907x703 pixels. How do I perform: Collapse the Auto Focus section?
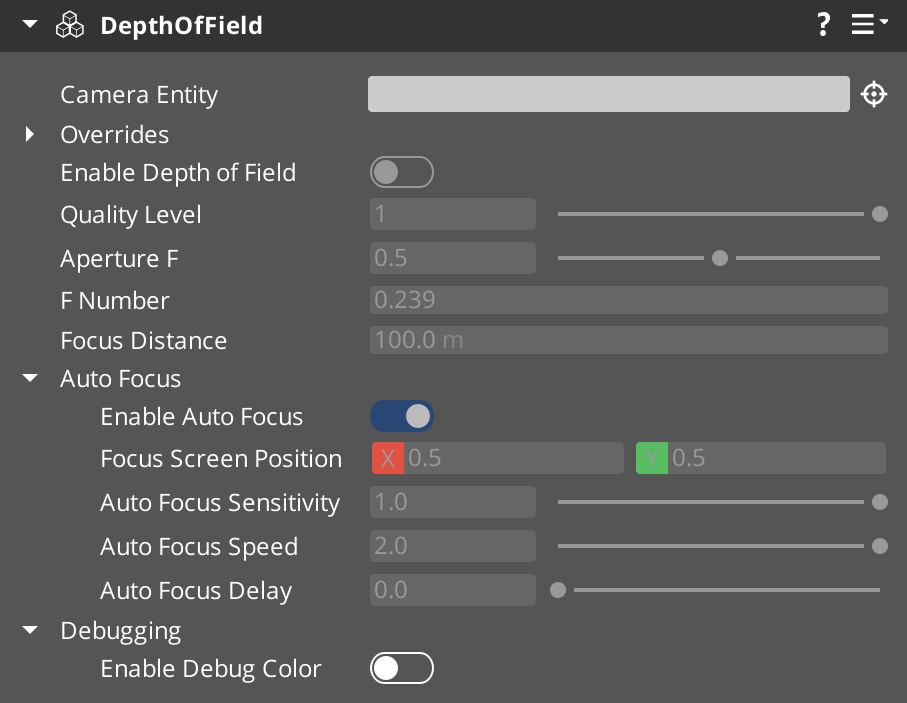[28, 378]
